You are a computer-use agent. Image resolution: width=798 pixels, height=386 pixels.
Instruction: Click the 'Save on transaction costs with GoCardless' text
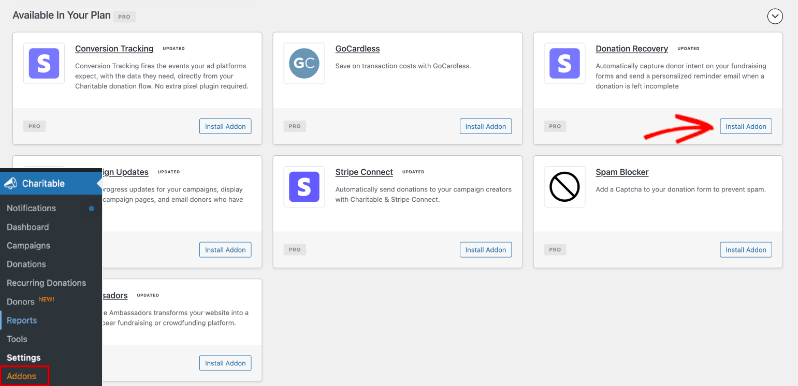(404, 66)
